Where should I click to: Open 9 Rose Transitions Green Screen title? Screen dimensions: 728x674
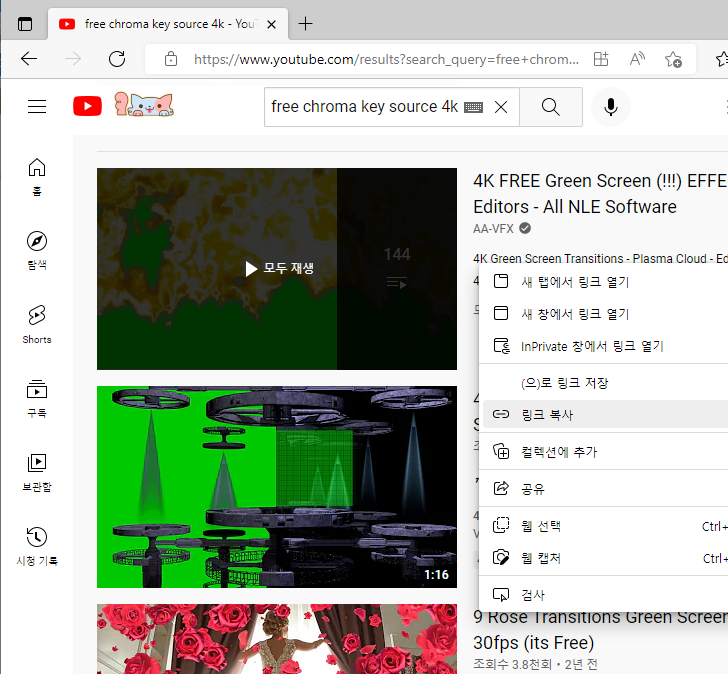coord(600,630)
